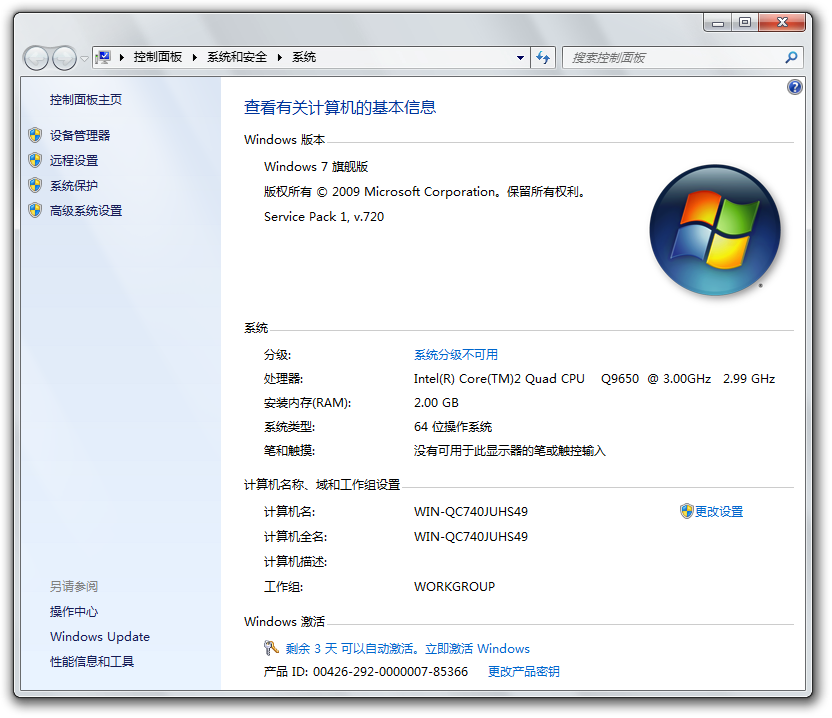832x718 pixels.
Task: Click inside the 搜索控制面板 search field
Action: (670, 58)
